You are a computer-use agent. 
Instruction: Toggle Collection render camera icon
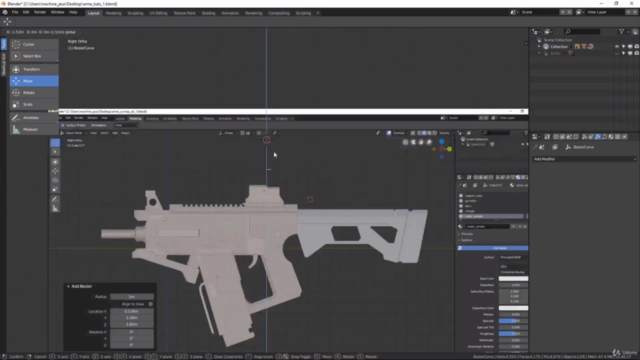click(x=636, y=47)
